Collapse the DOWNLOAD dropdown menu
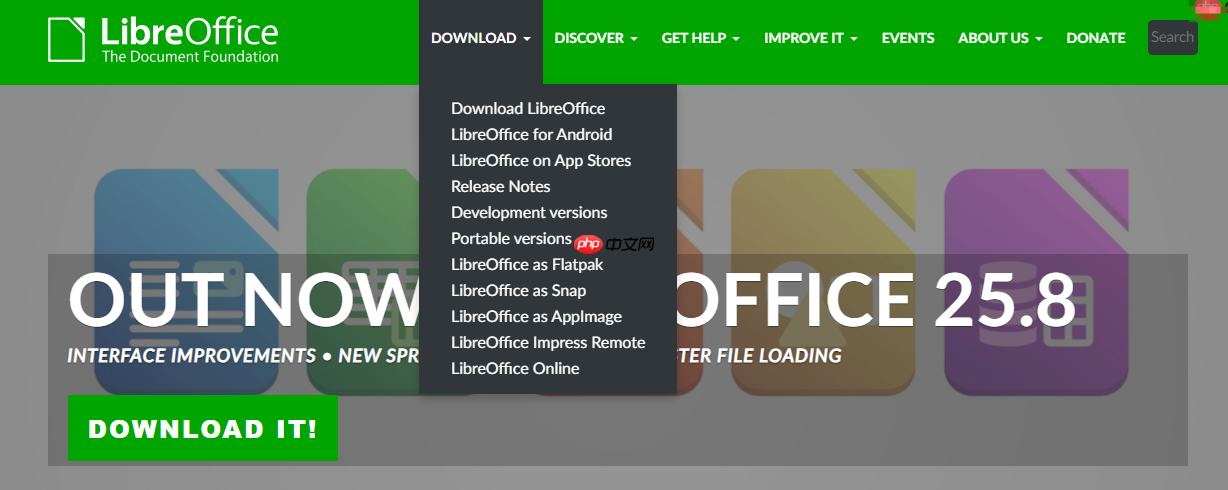 pyautogui.click(x=480, y=38)
